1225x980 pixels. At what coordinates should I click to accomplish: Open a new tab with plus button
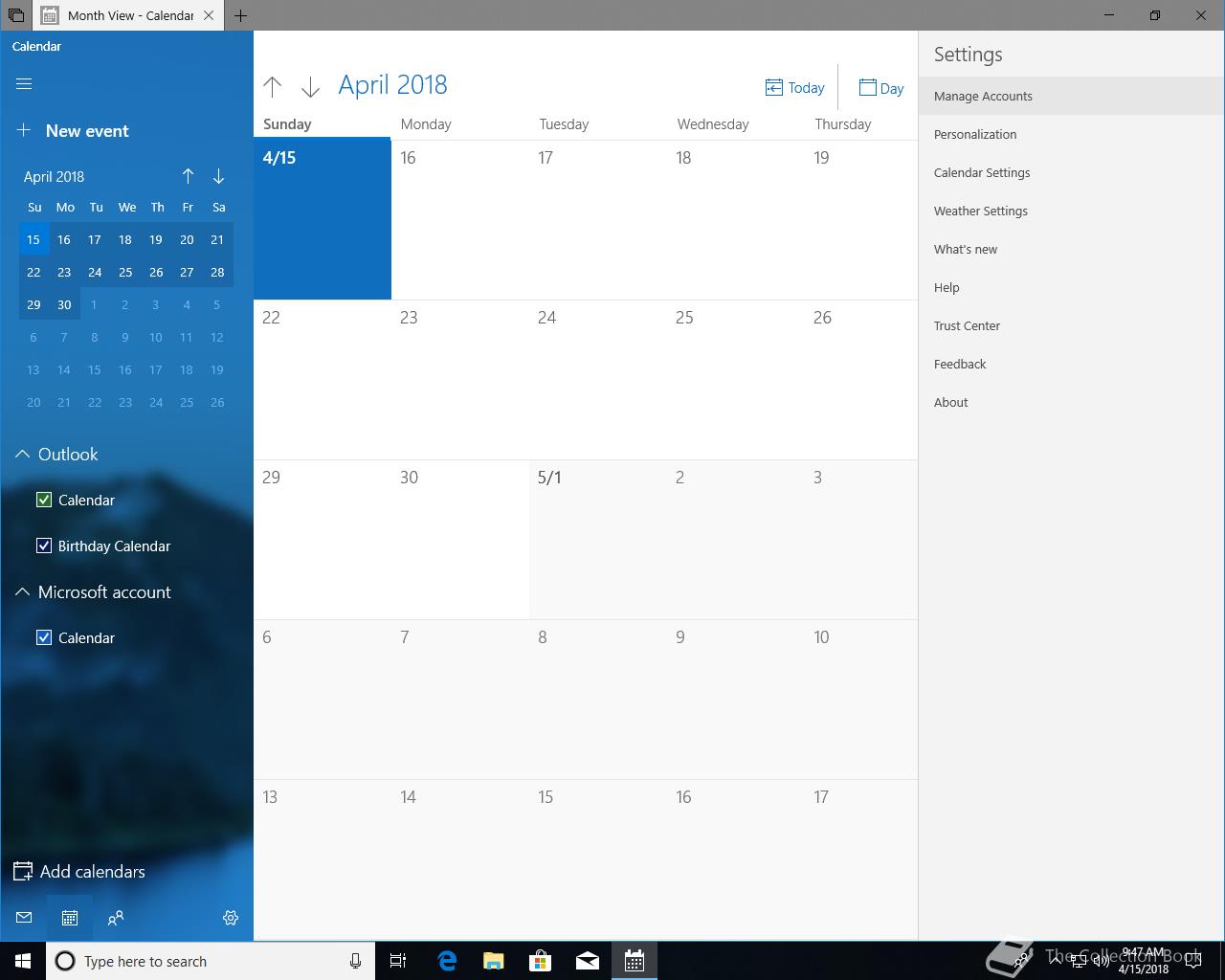click(240, 15)
